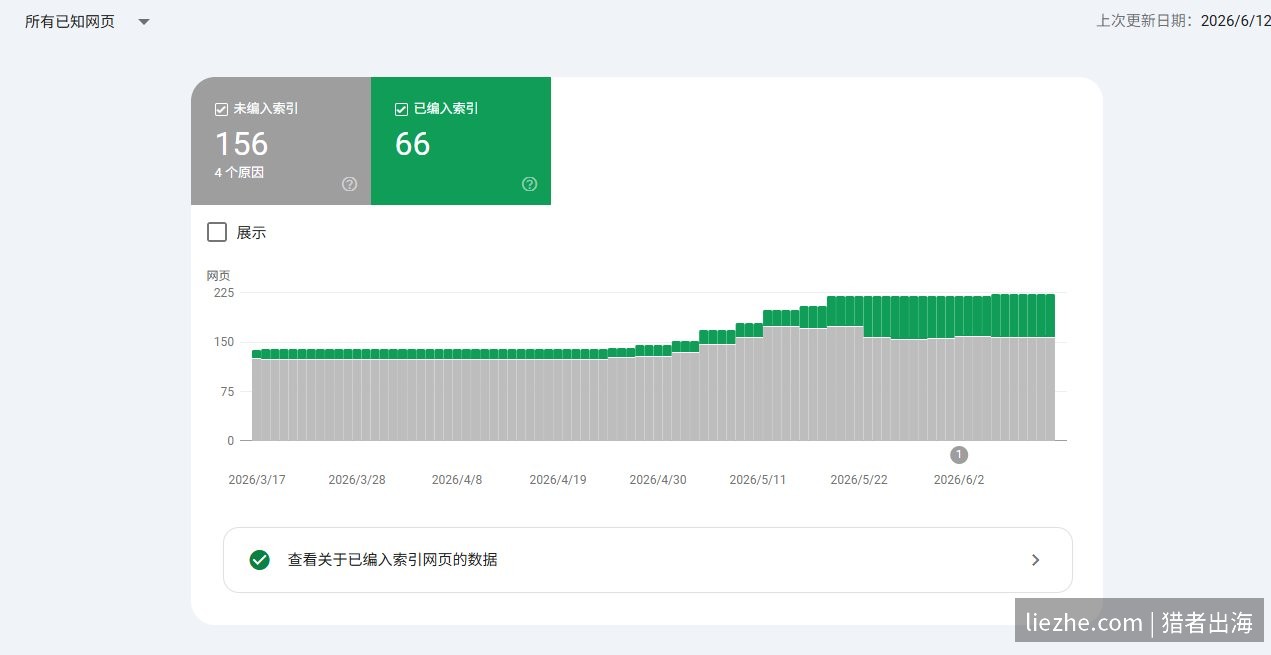Click the 网页 axis label
Screen dimensions: 1271x655
[218, 276]
